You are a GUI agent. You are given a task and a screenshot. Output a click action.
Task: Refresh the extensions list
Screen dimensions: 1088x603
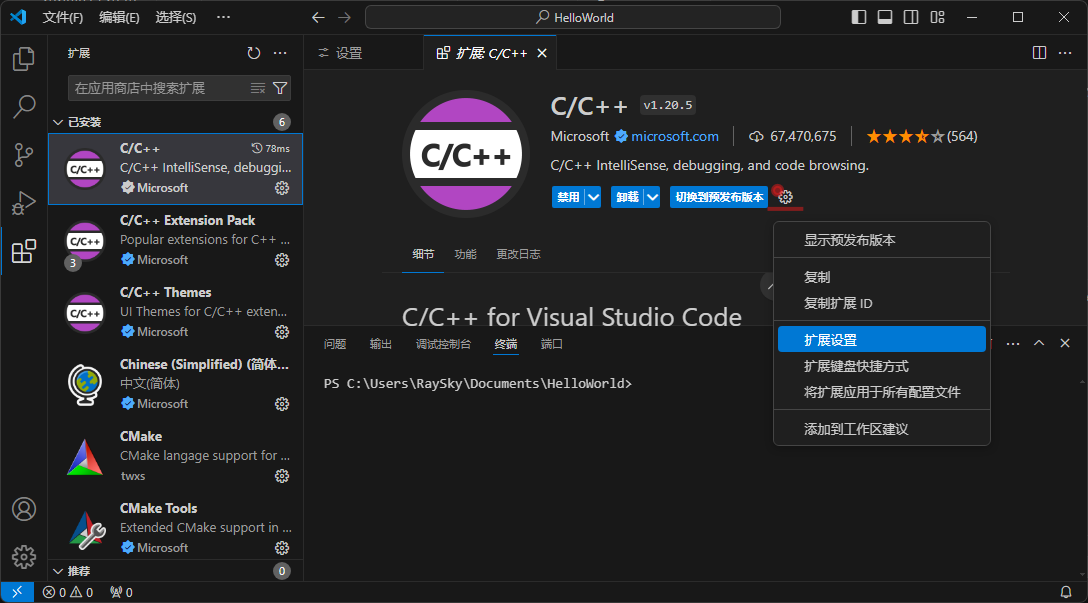click(254, 53)
